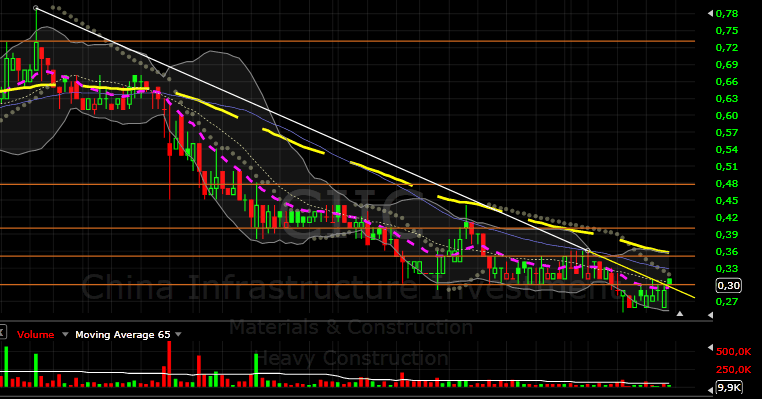
Task: Click the scale arrow below the 0,27 price
Action: (x=710, y=315)
